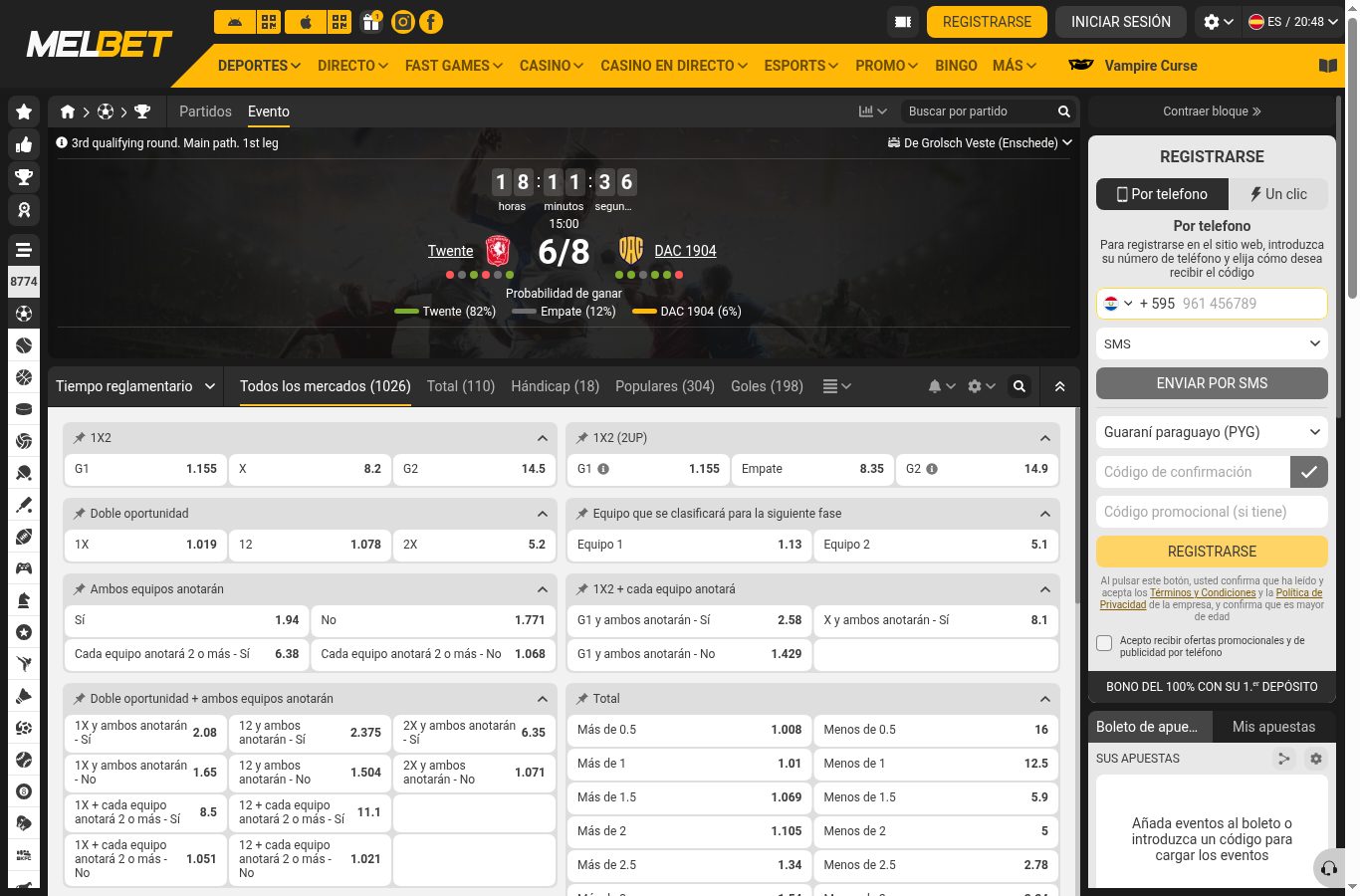The image size is (1360, 896).
Task: Click the page vertical scrollbar
Action: click(1352, 159)
